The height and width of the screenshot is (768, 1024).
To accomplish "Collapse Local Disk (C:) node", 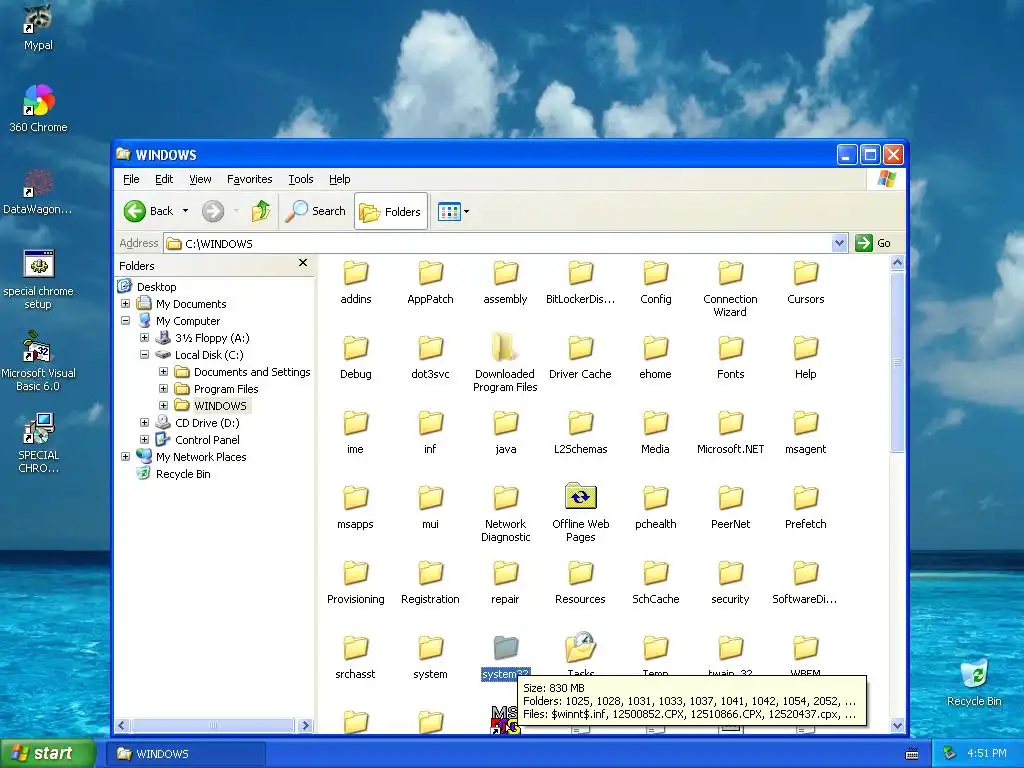I will click(x=144, y=355).
